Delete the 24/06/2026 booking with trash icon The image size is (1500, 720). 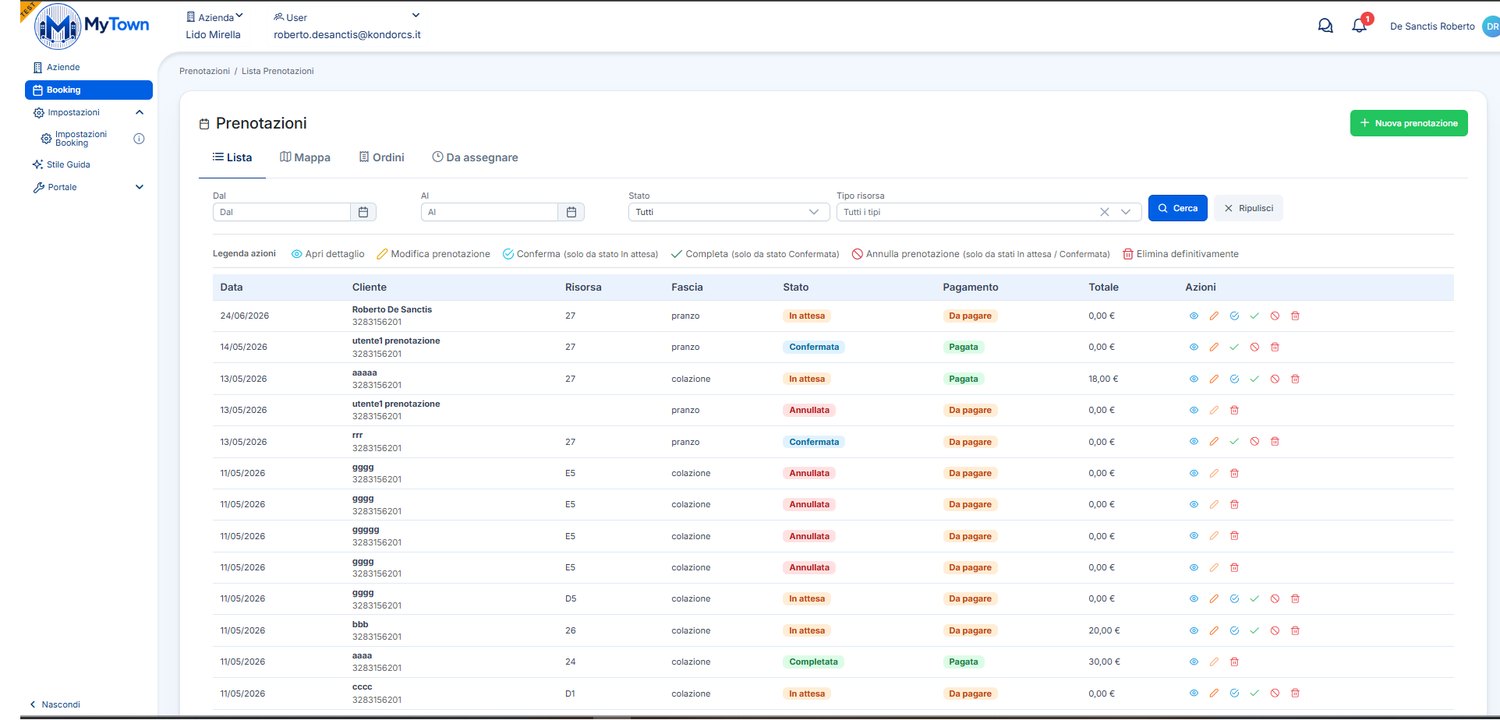1295,316
